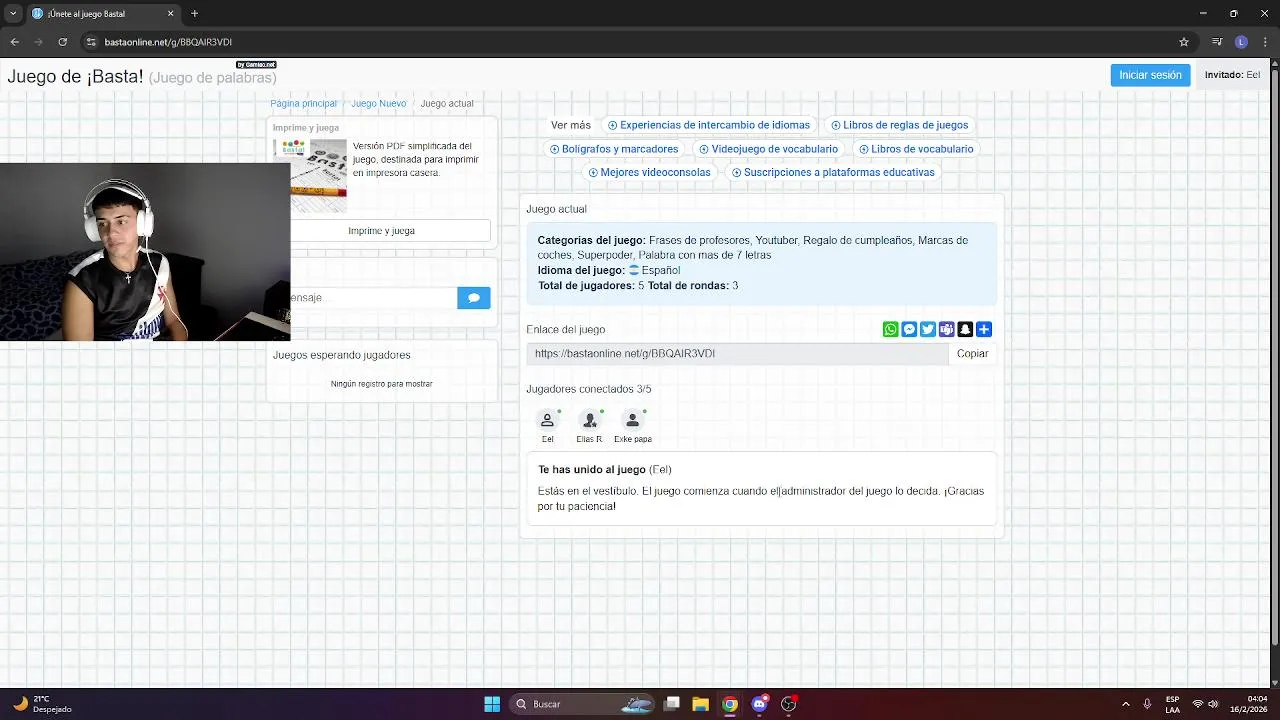Close the ¡Únete al juego Basta! tab
This screenshot has height=720, width=1280.
tap(170, 13)
